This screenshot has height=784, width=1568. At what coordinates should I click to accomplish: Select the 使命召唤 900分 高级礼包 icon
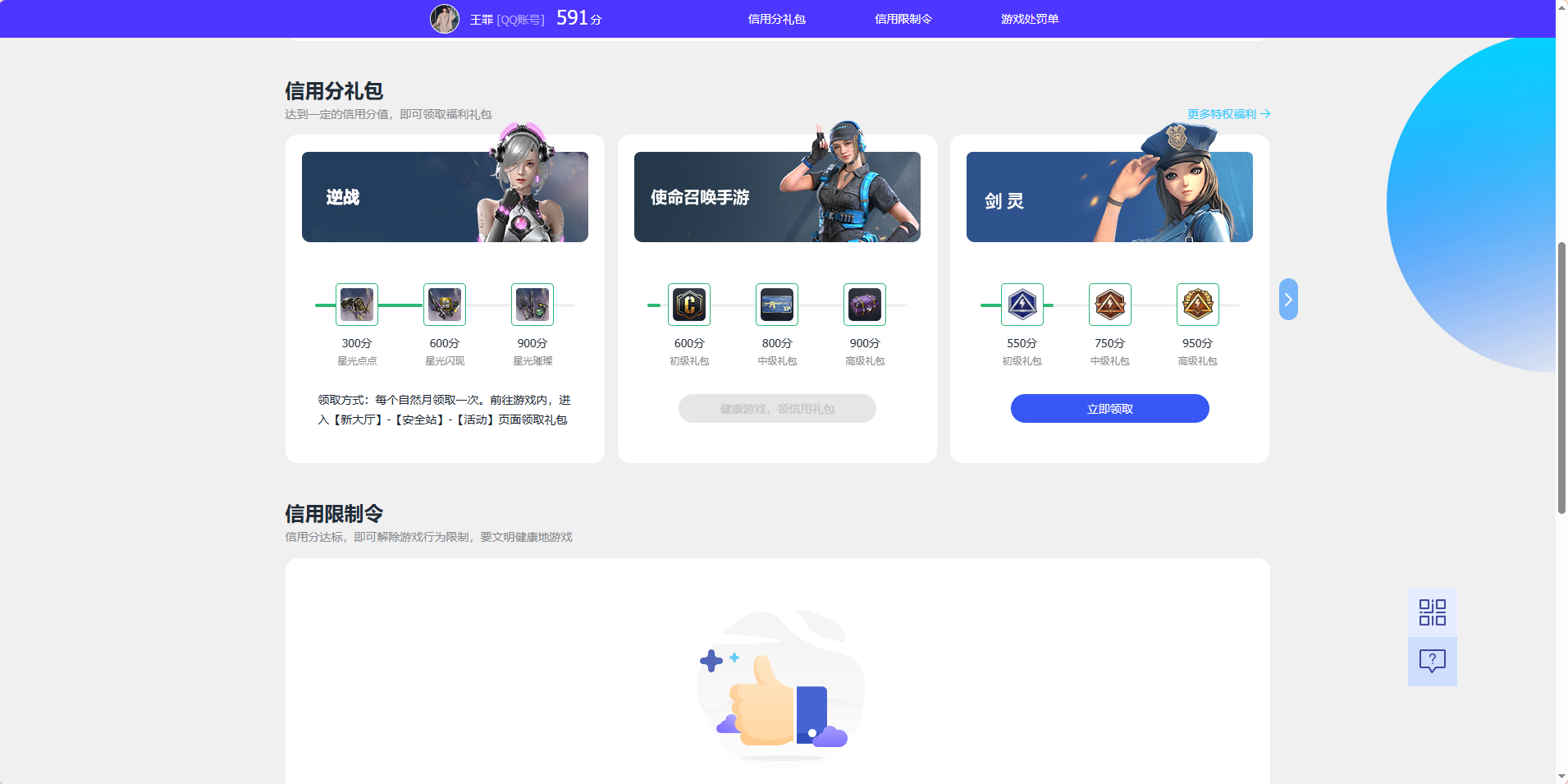click(865, 305)
